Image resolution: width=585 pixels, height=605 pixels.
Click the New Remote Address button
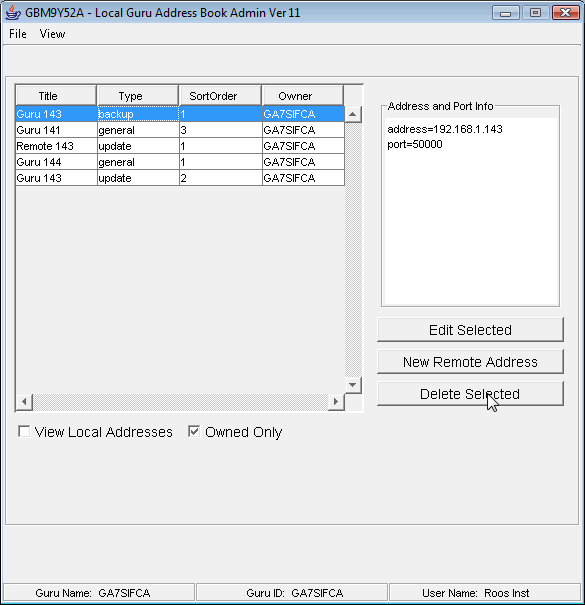click(x=470, y=362)
